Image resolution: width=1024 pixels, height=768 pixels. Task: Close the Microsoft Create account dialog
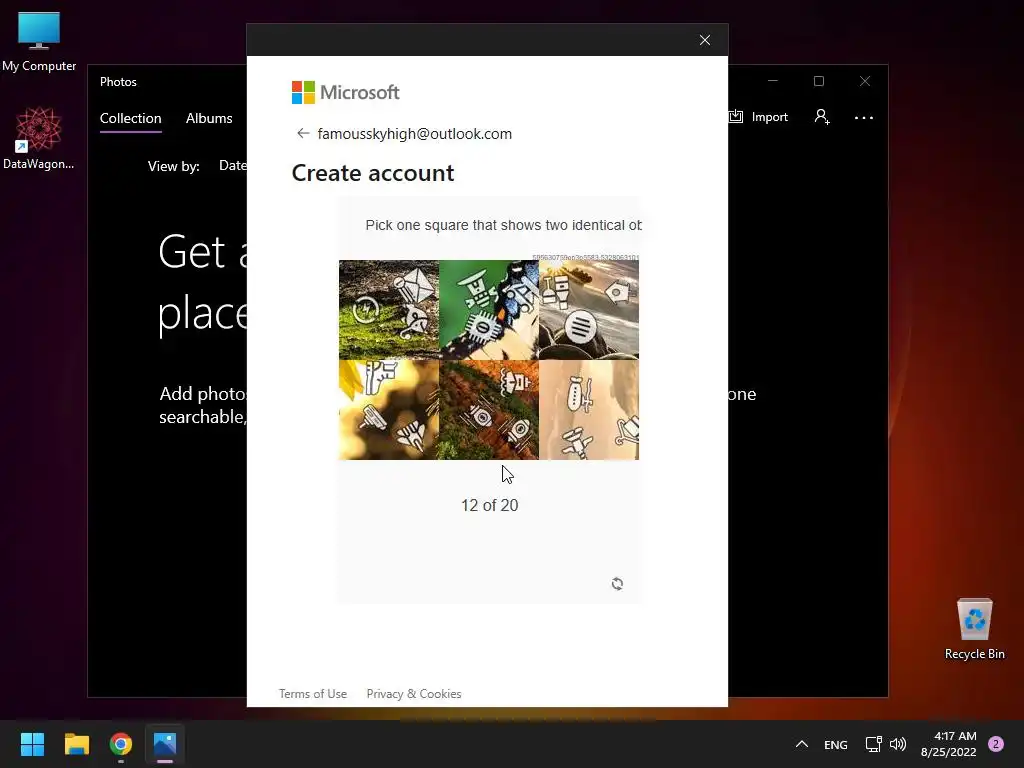pyautogui.click(x=705, y=40)
